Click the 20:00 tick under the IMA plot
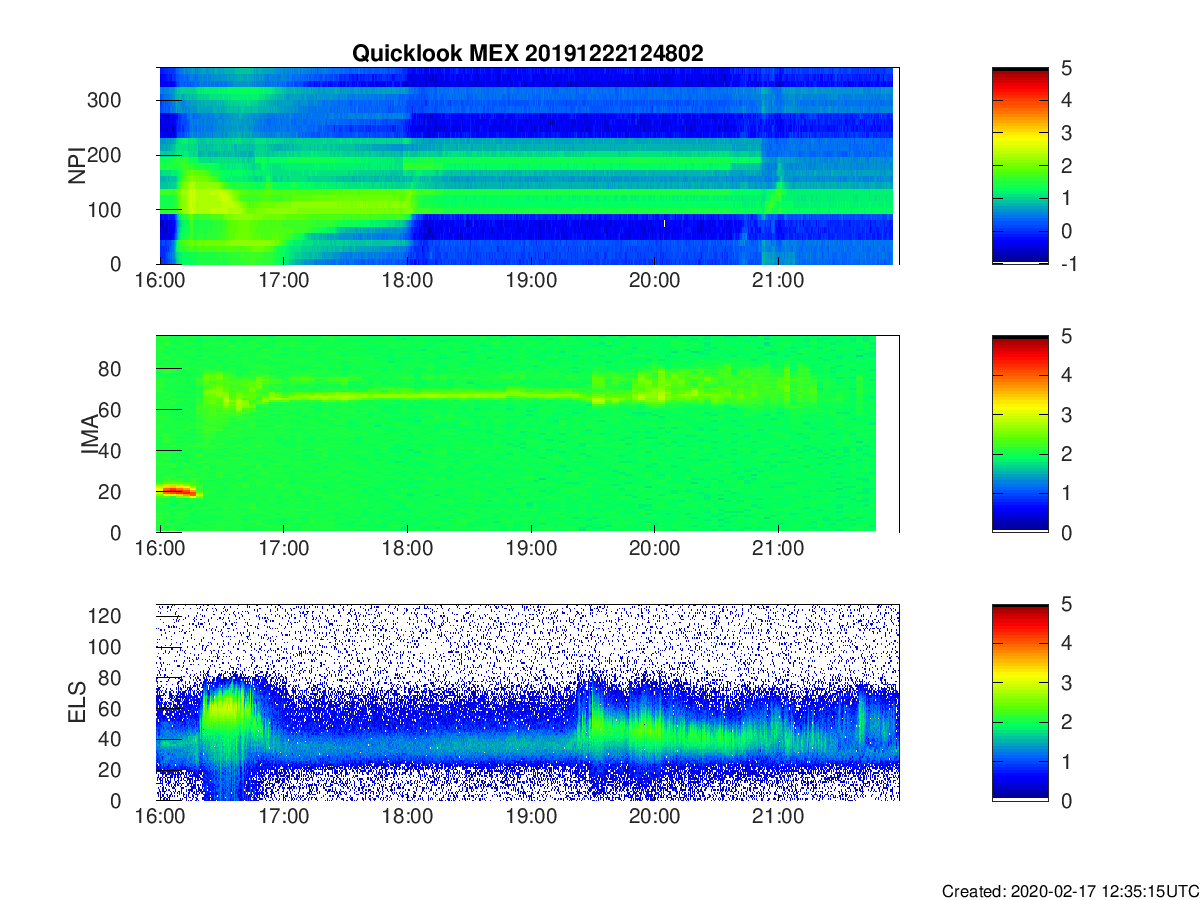The height and width of the screenshot is (900, 1200). (655, 549)
